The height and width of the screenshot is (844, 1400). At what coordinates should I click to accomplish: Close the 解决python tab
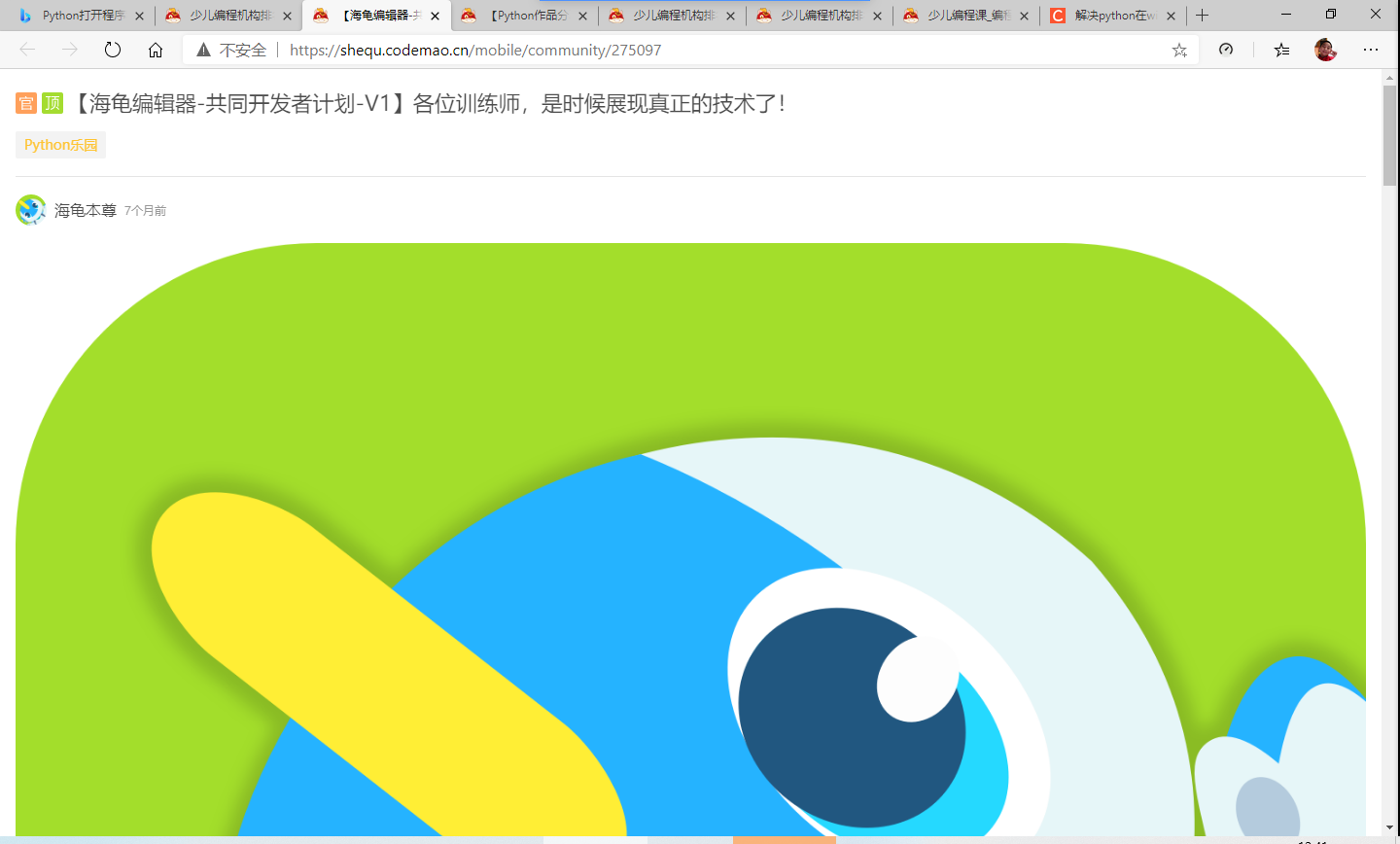pos(1171,16)
